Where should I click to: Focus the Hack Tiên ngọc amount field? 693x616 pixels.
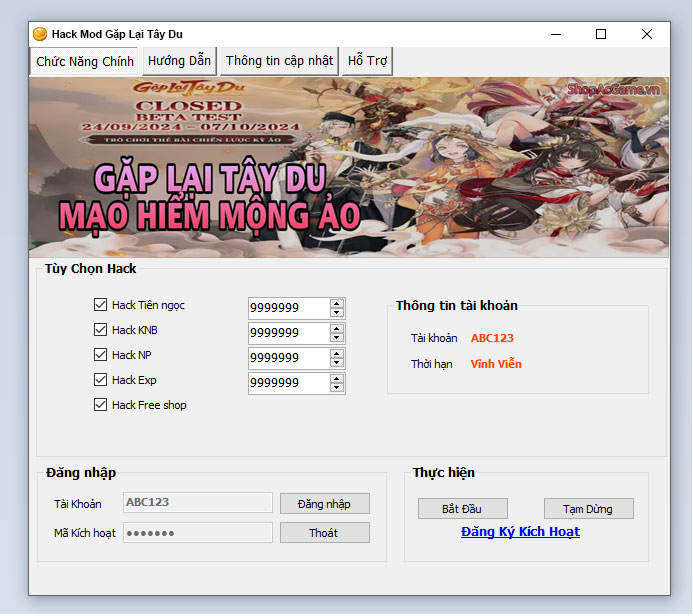[x=289, y=308]
